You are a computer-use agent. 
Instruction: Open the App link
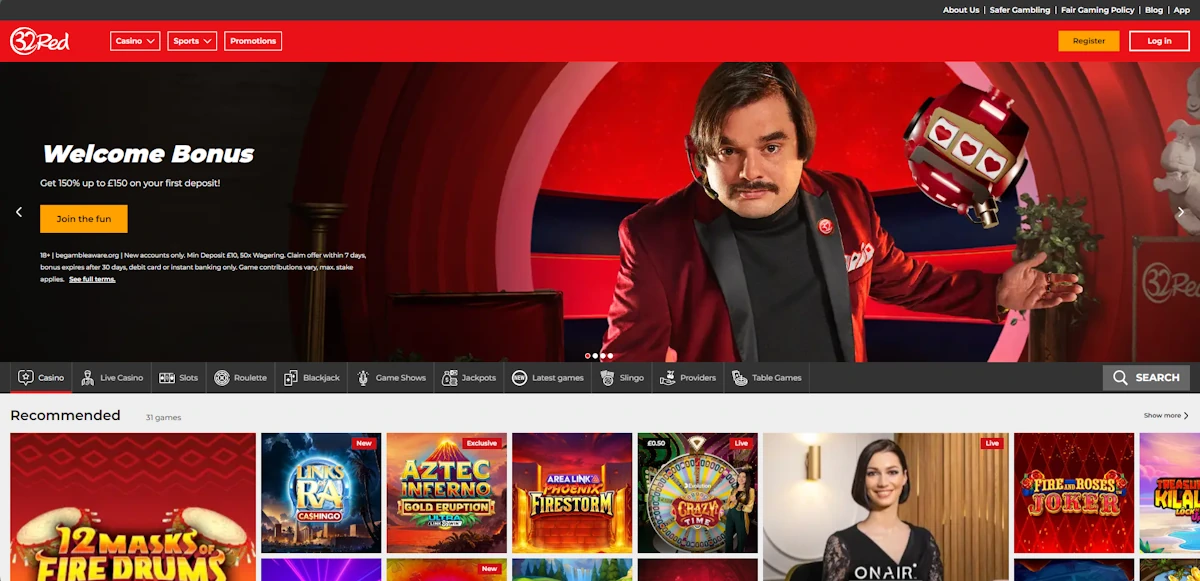[x=1182, y=10]
